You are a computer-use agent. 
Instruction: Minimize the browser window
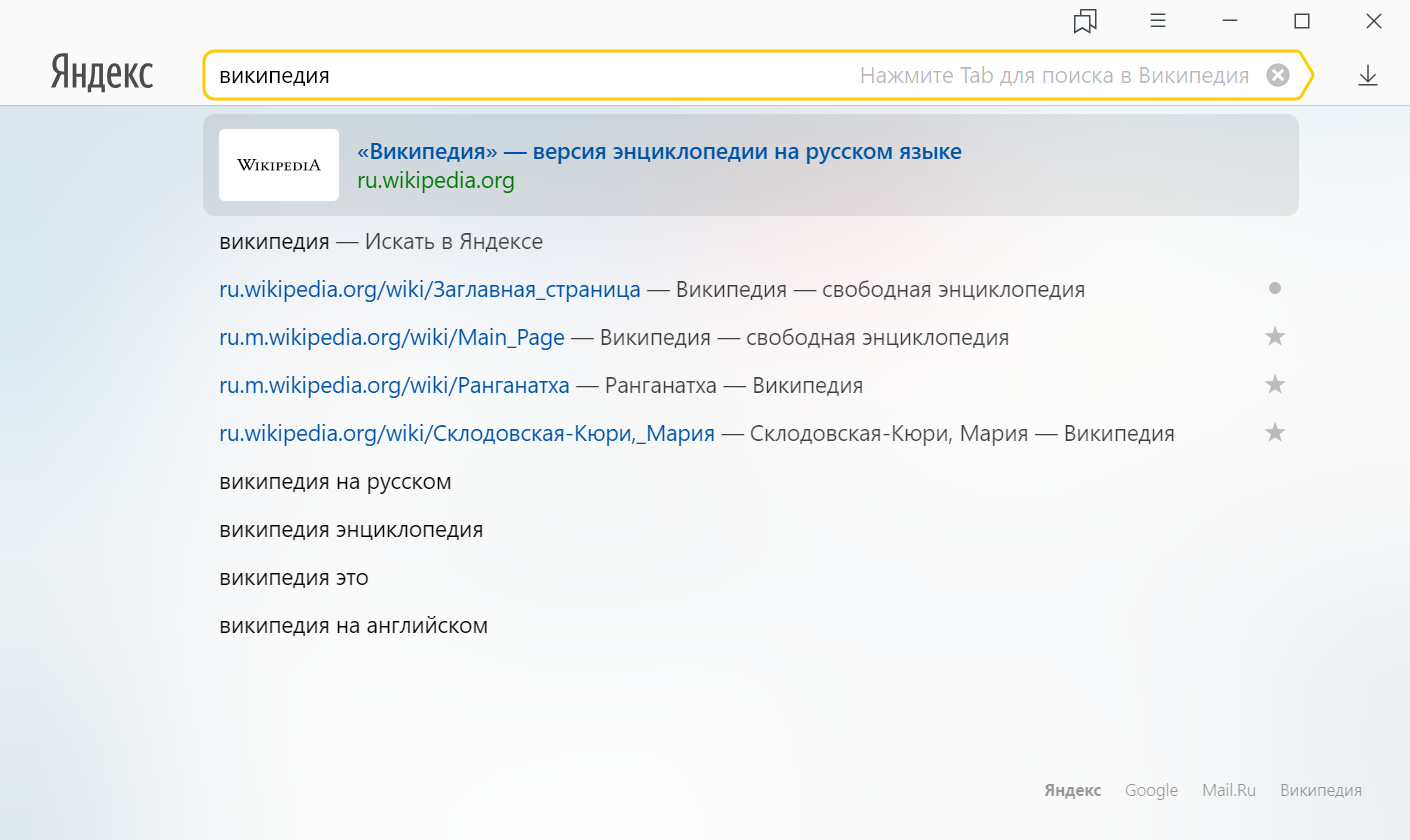tap(1229, 21)
